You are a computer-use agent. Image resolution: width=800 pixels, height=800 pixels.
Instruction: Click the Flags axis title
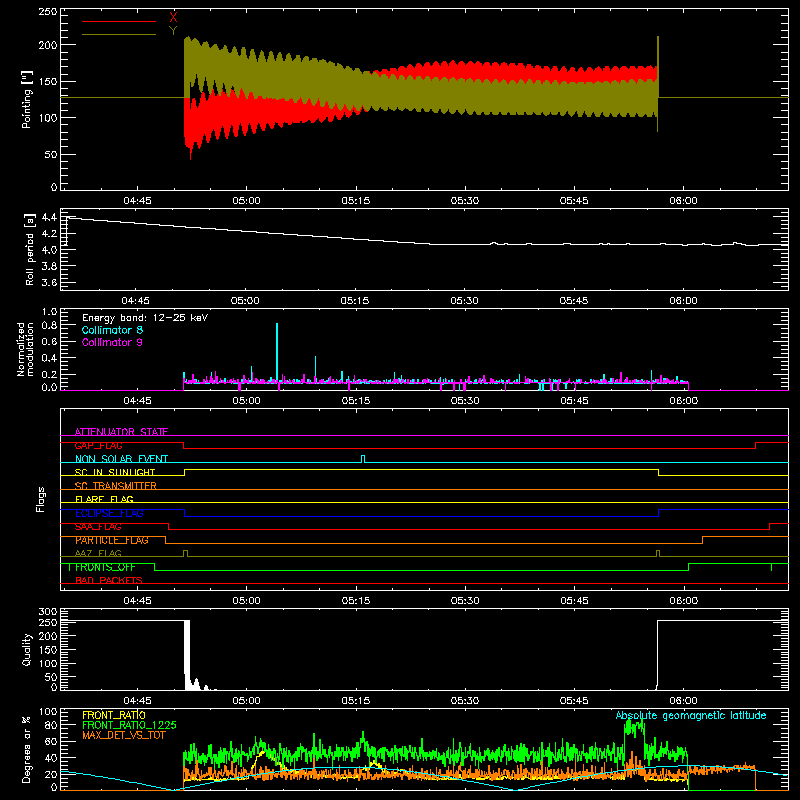[x=40, y=499]
